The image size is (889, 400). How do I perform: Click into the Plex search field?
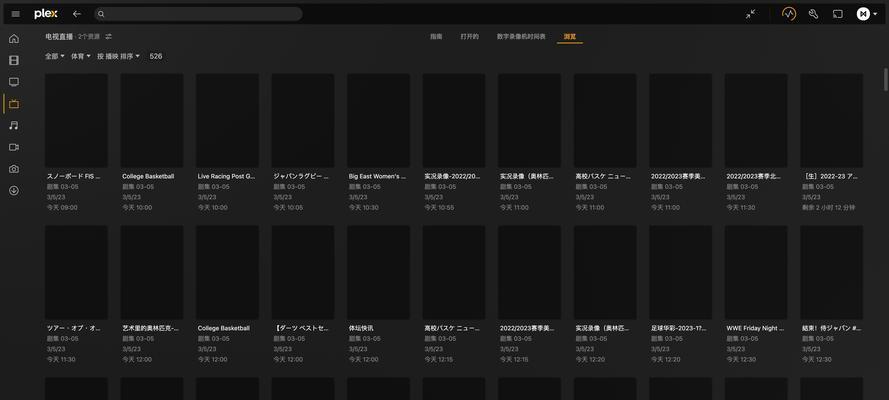pyautogui.click(x=198, y=14)
